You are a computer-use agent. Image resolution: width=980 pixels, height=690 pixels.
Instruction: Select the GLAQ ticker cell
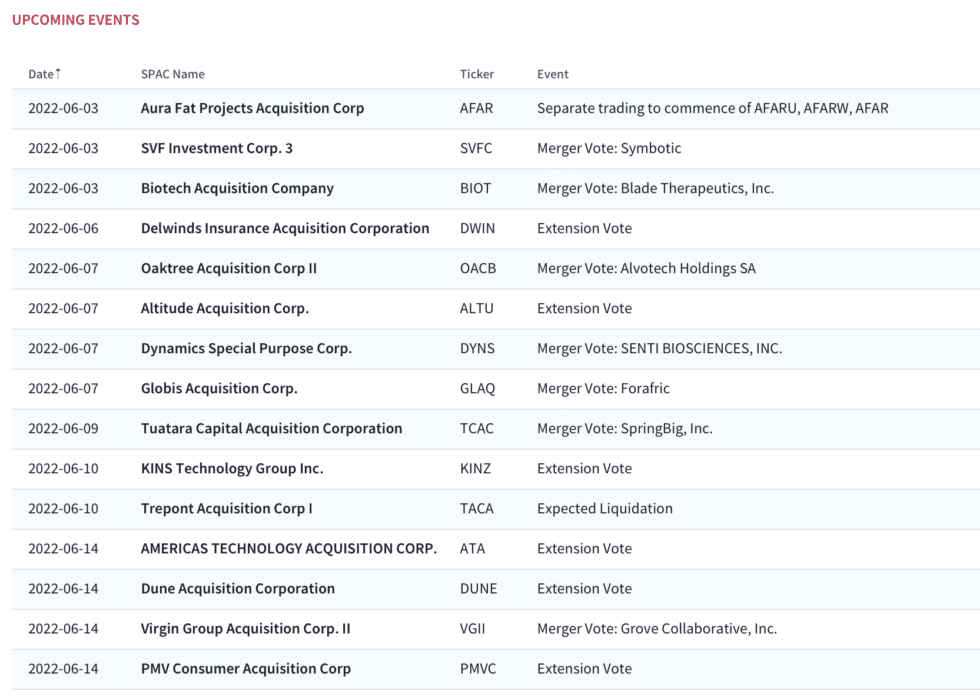[x=478, y=388]
